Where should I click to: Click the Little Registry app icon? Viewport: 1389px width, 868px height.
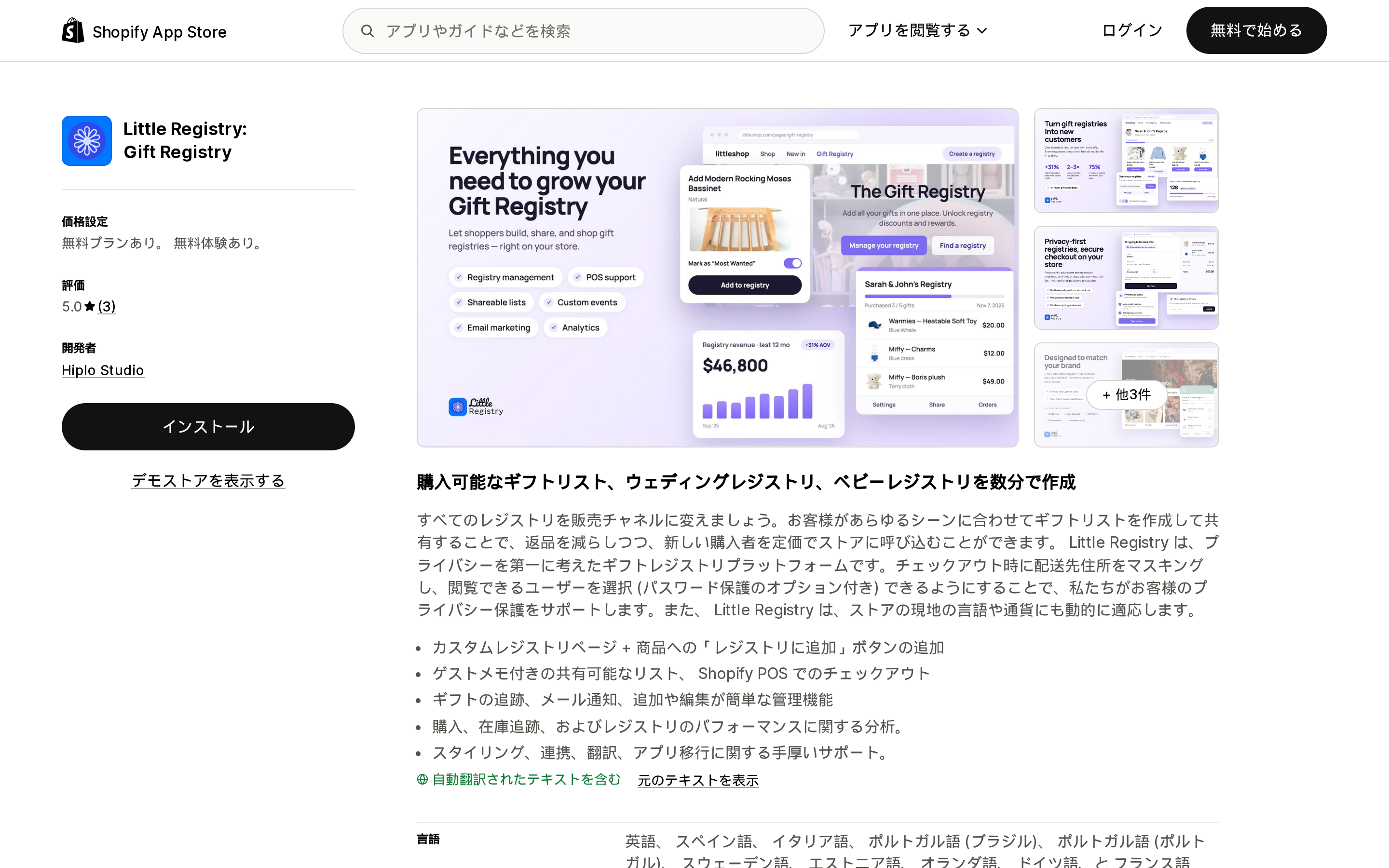[x=87, y=141]
